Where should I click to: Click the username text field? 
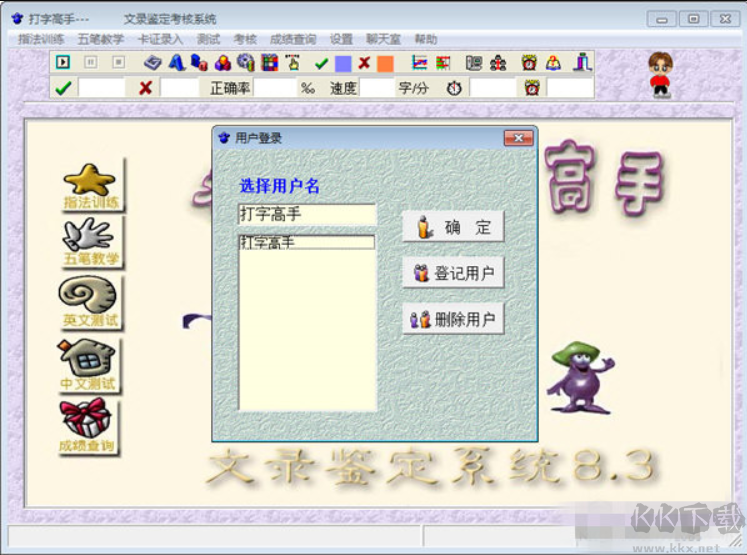point(307,214)
